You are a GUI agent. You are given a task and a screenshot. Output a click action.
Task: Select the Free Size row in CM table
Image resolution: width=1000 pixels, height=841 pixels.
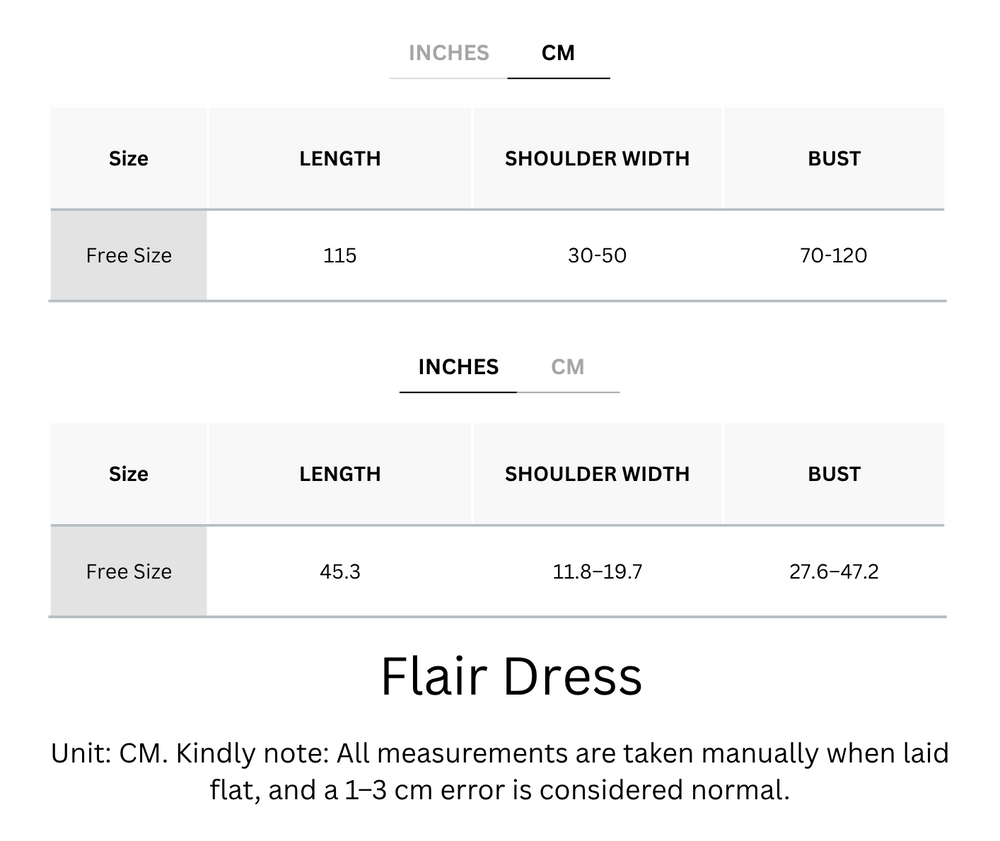(x=128, y=255)
